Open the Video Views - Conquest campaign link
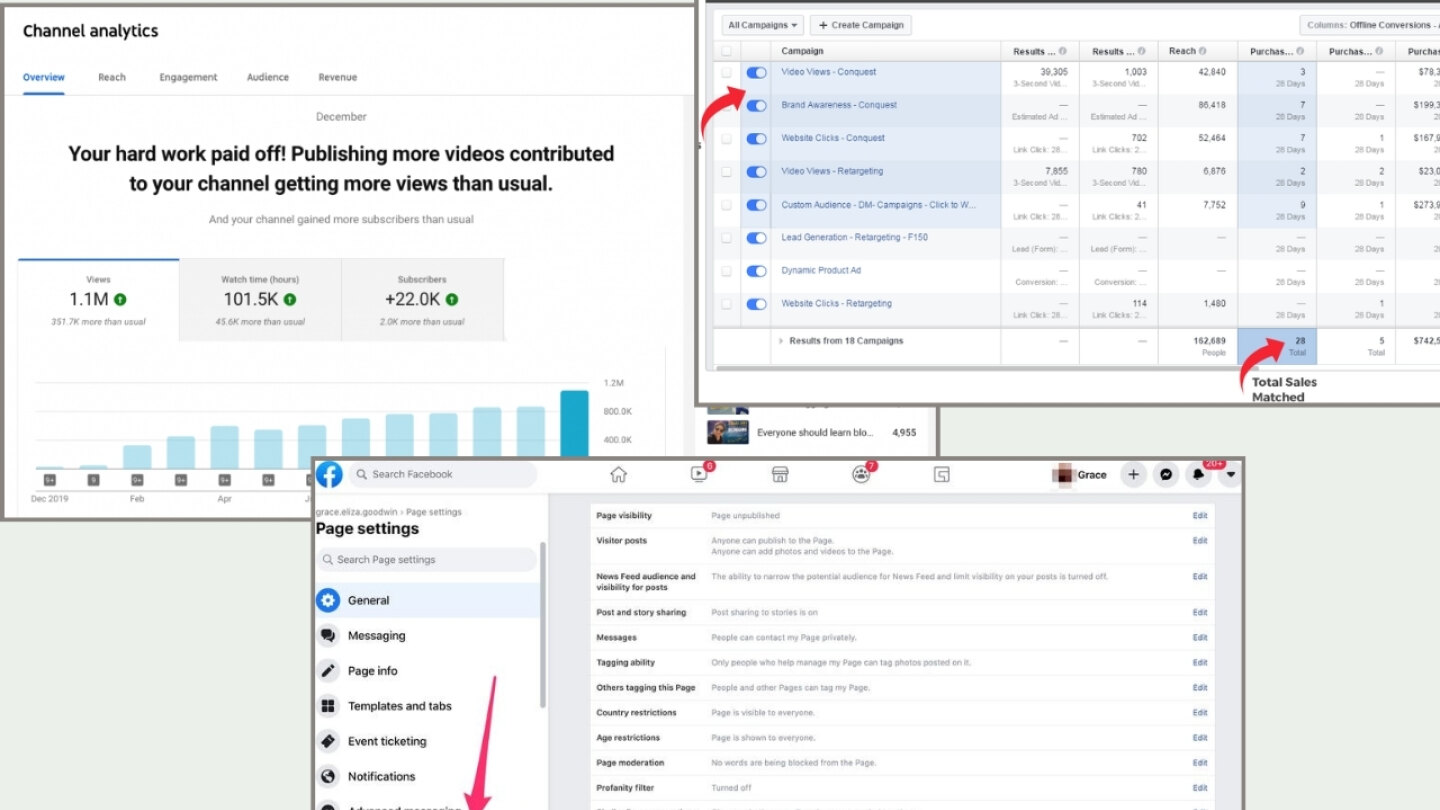 (829, 72)
